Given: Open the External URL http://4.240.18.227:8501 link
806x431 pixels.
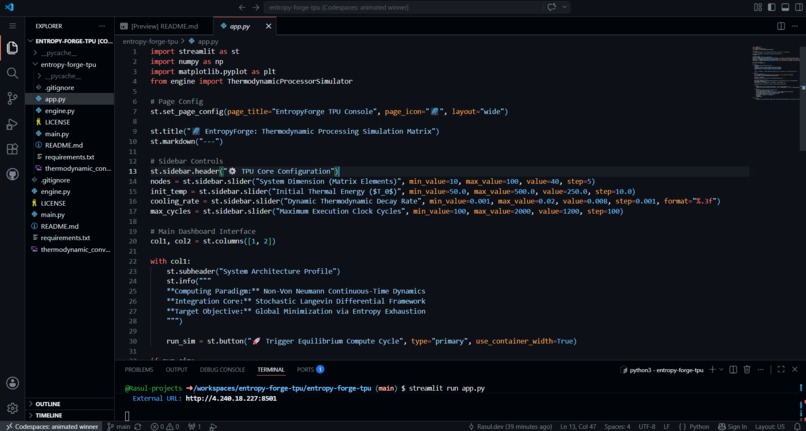Looking at the screenshot, I should point(231,399).
